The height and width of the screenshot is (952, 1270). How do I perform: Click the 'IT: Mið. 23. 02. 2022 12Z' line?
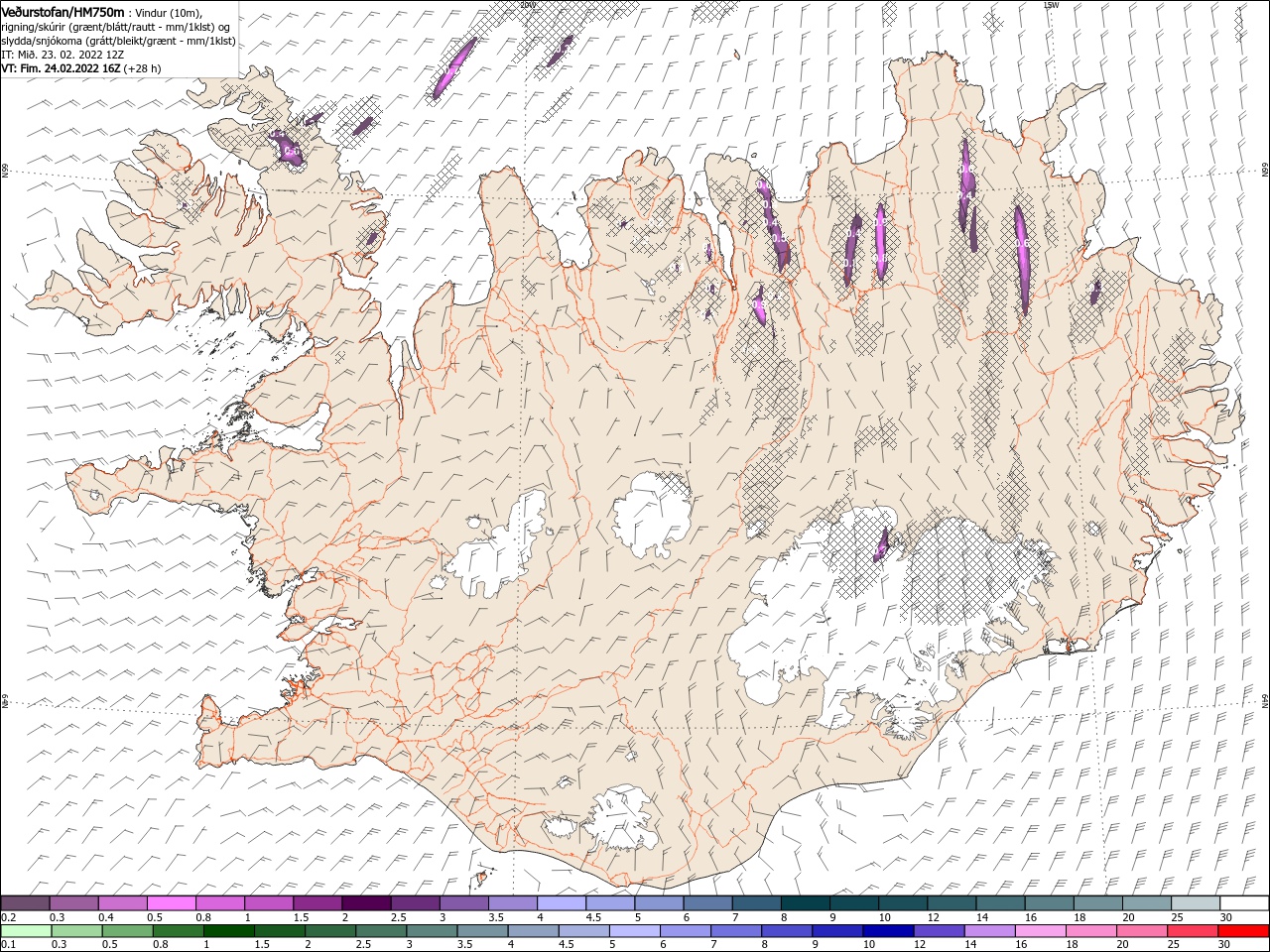[x=63, y=54]
